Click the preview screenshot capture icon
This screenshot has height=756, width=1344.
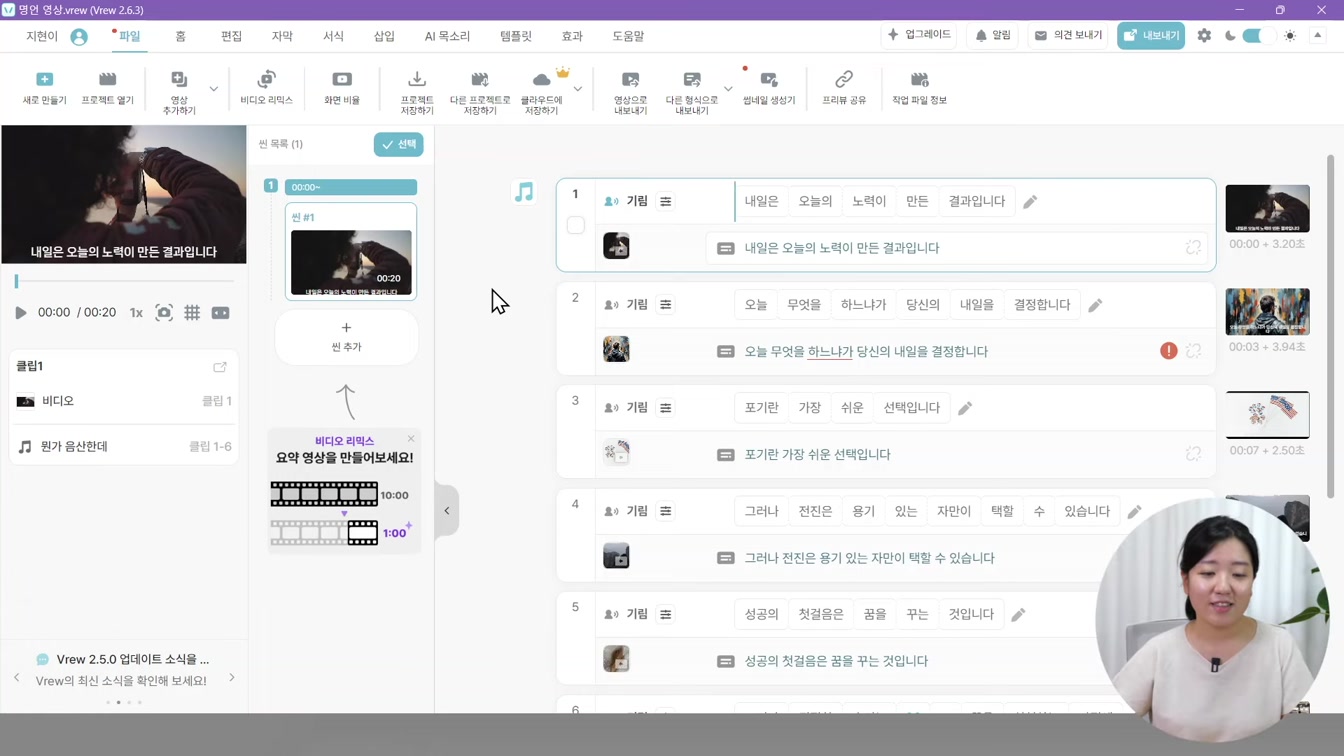pyautogui.click(x=164, y=313)
